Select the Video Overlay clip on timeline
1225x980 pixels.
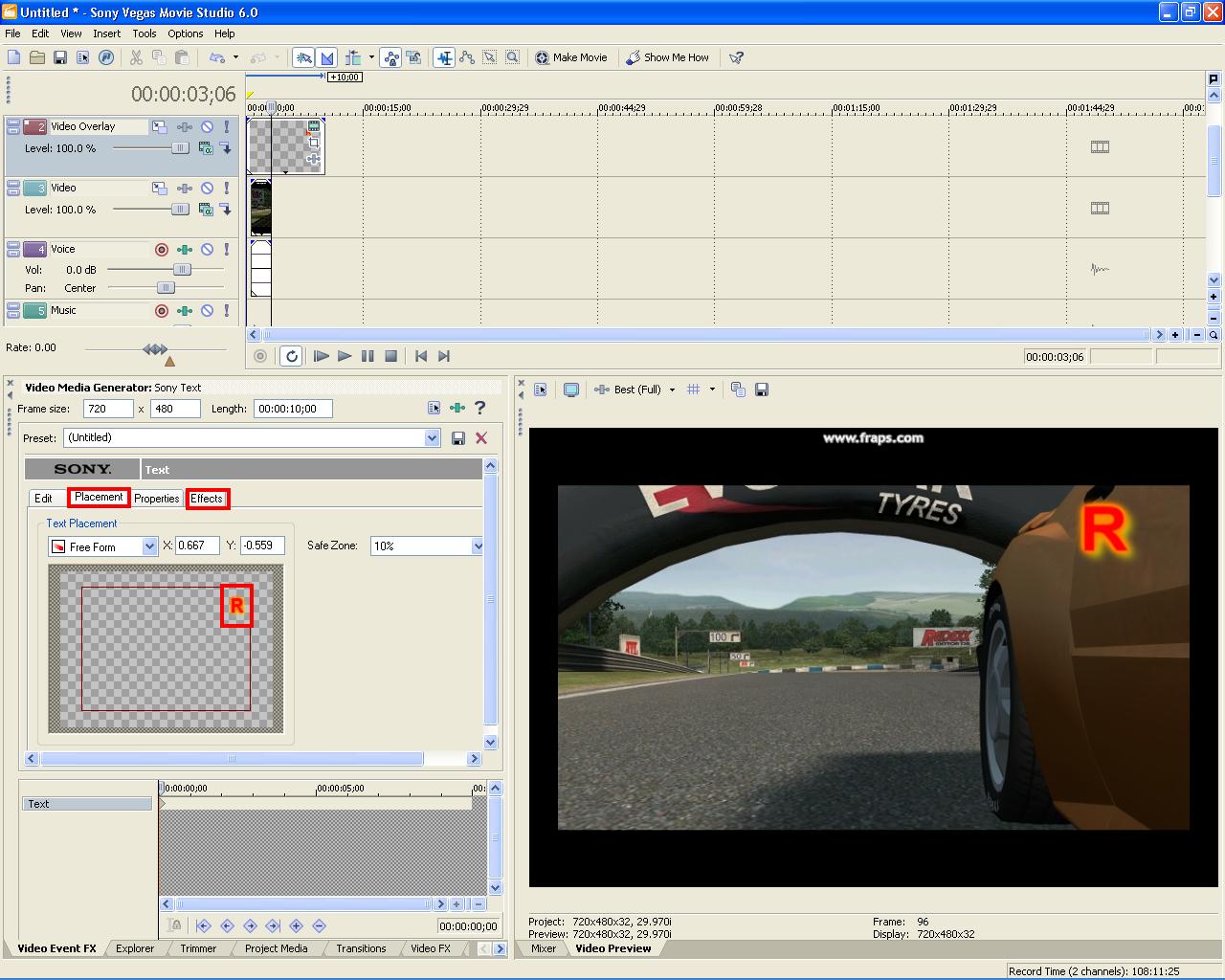(286, 145)
